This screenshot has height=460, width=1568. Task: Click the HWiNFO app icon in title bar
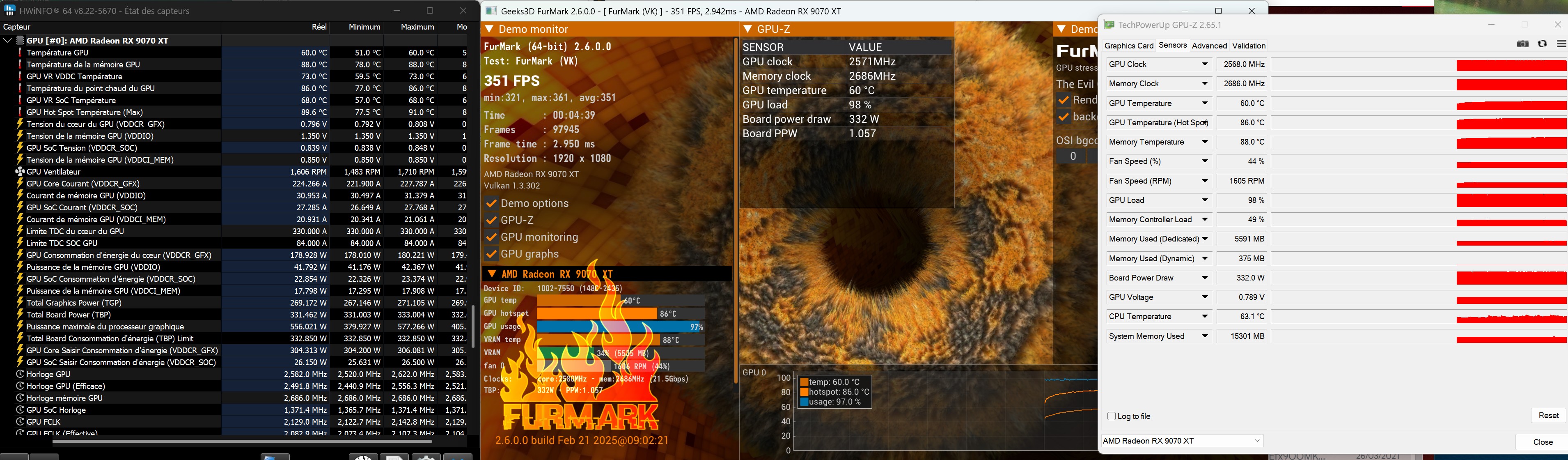10,11
